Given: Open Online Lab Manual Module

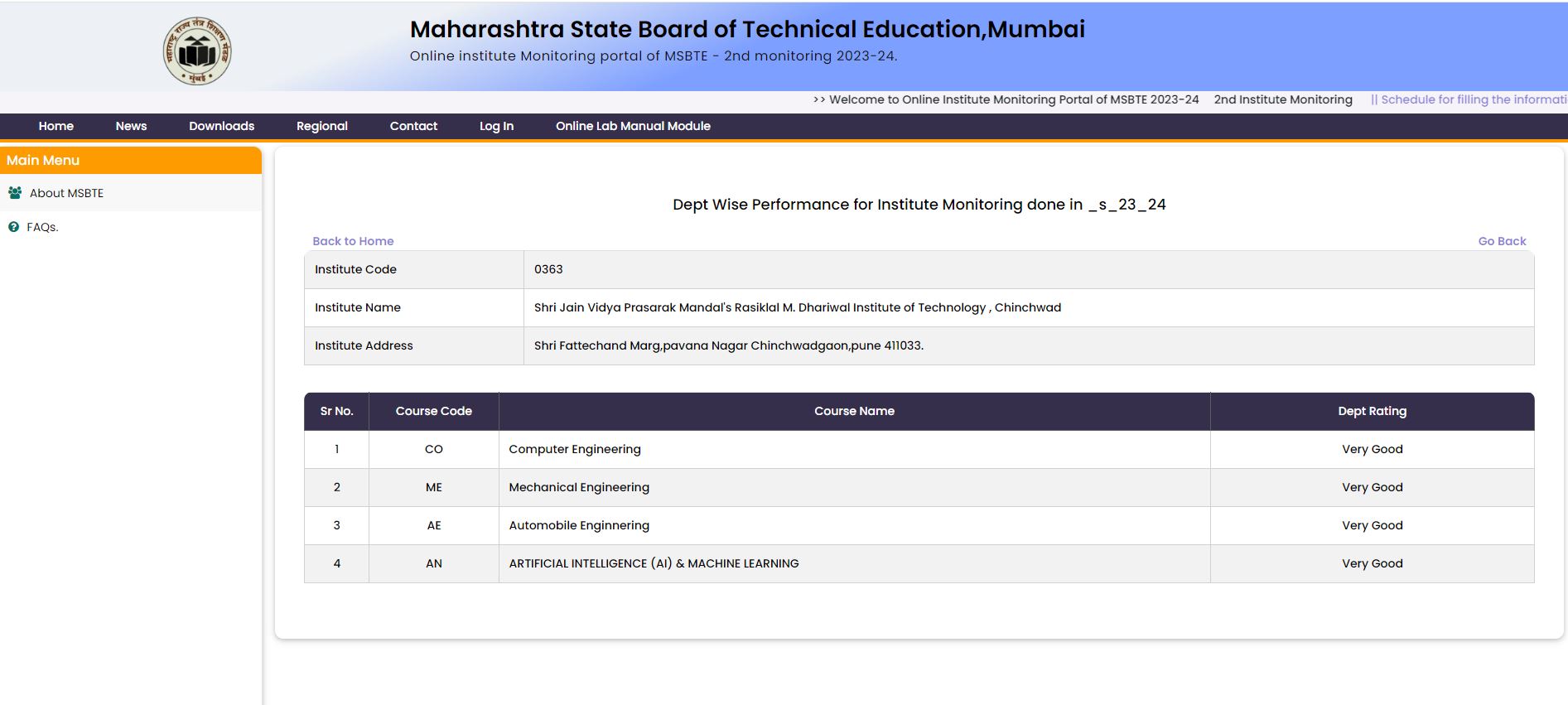Looking at the screenshot, I should click(x=633, y=126).
